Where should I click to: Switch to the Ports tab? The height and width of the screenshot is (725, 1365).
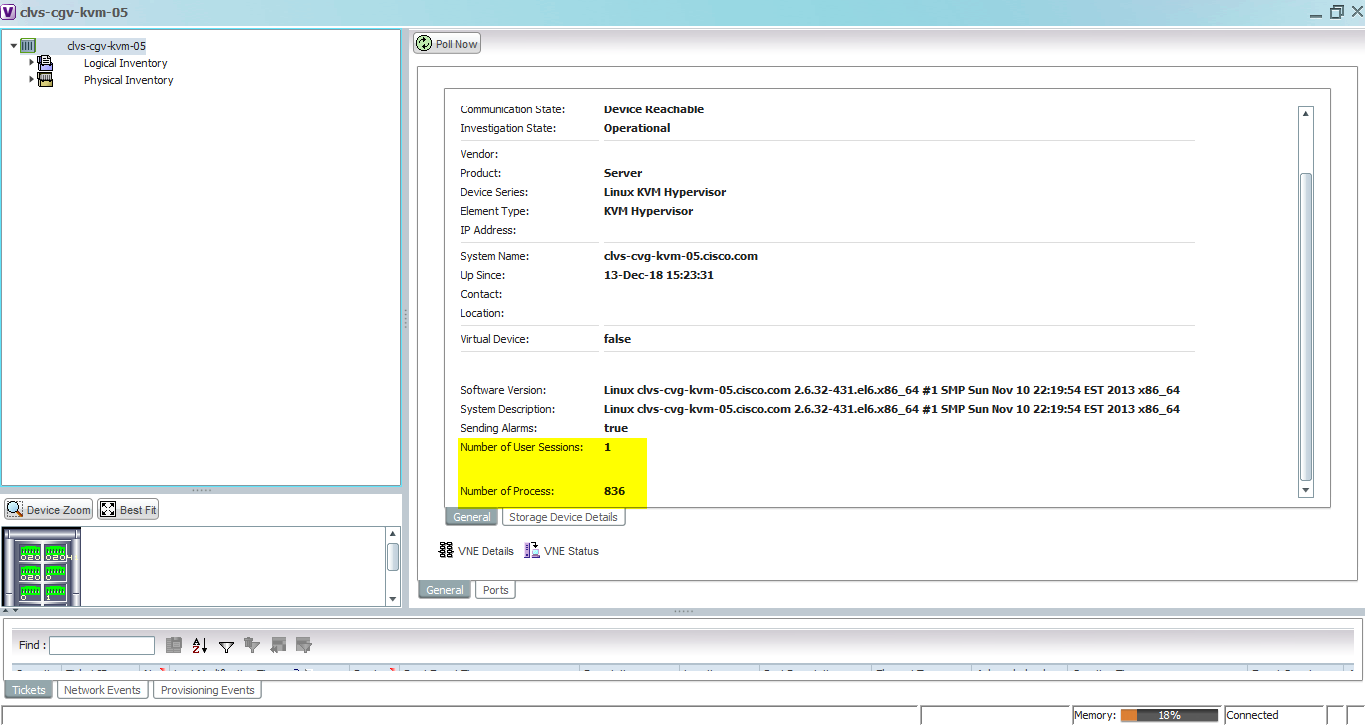coord(495,589)
